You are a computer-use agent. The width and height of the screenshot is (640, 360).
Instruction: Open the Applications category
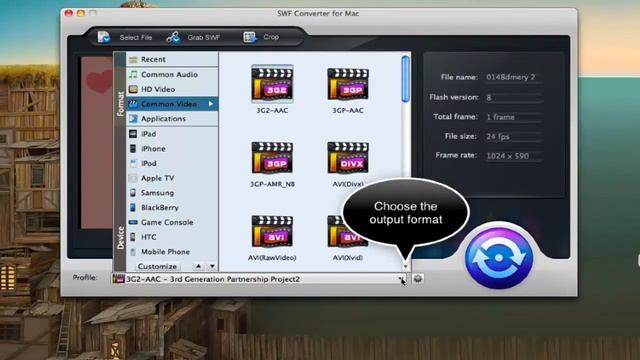point(172,119)
